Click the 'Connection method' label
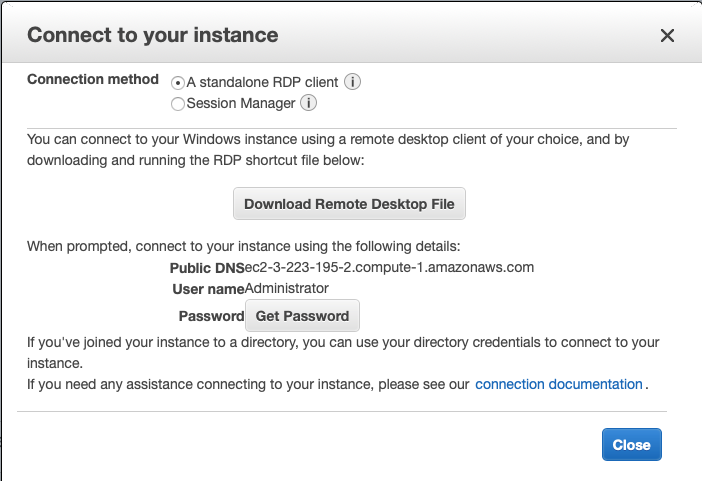 coord(92,79)
